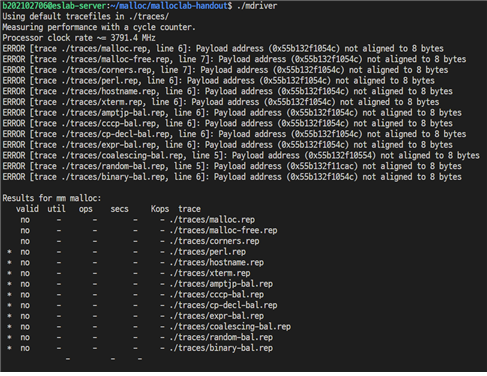Click results row ./traces/cccp-bal.rep

(x=135, y=294)
